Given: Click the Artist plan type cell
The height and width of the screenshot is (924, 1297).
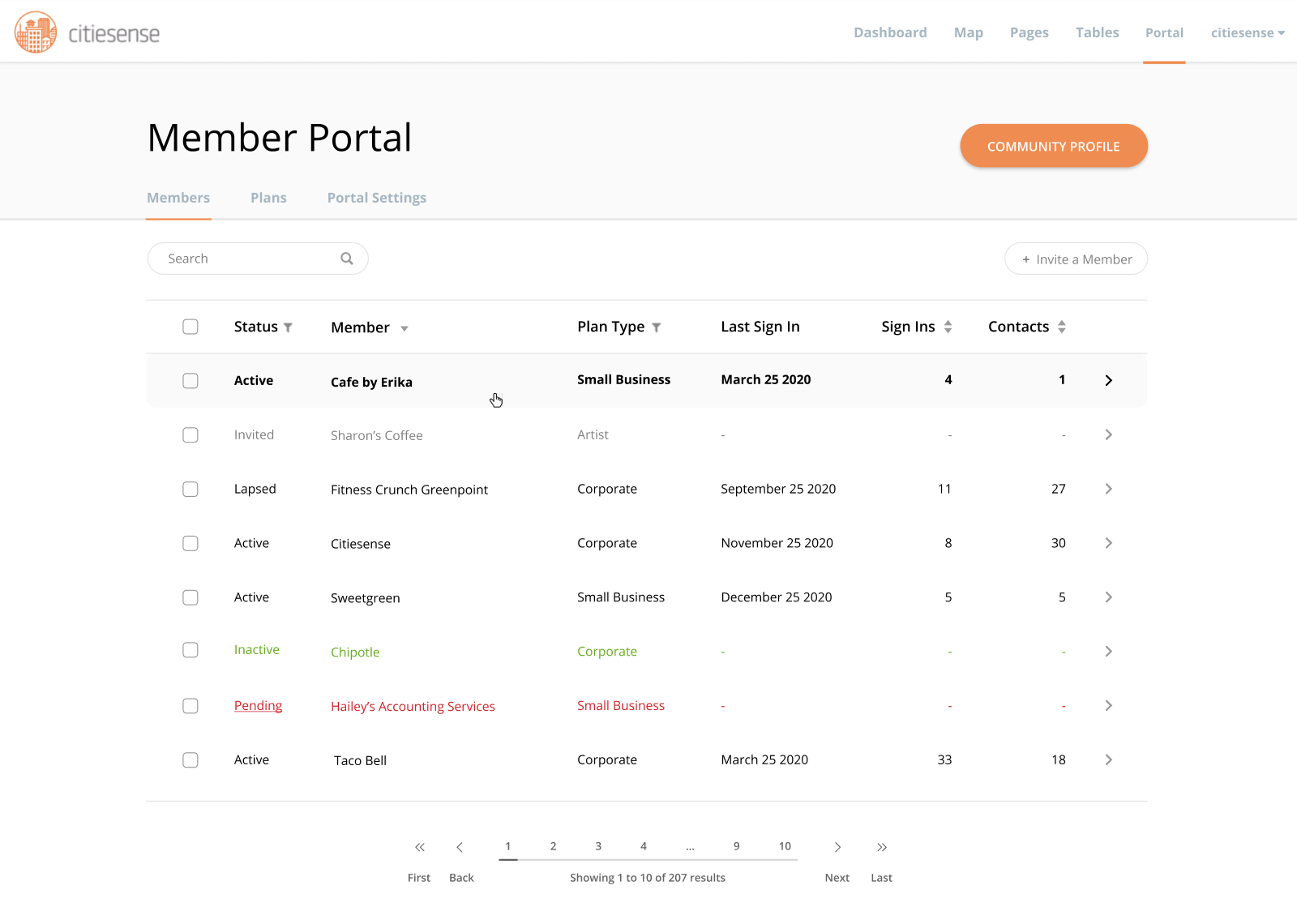Looking at the screenshot, I should [593, 434].
